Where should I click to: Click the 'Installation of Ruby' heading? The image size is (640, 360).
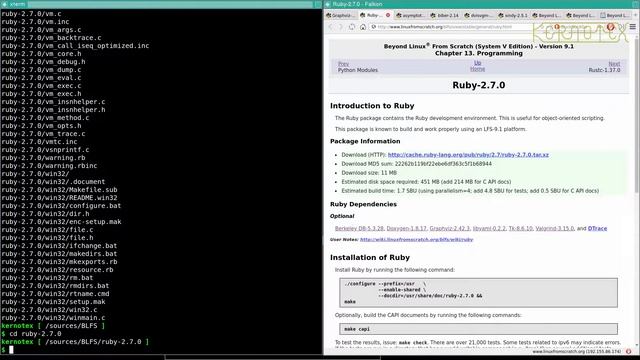(370, 258)
